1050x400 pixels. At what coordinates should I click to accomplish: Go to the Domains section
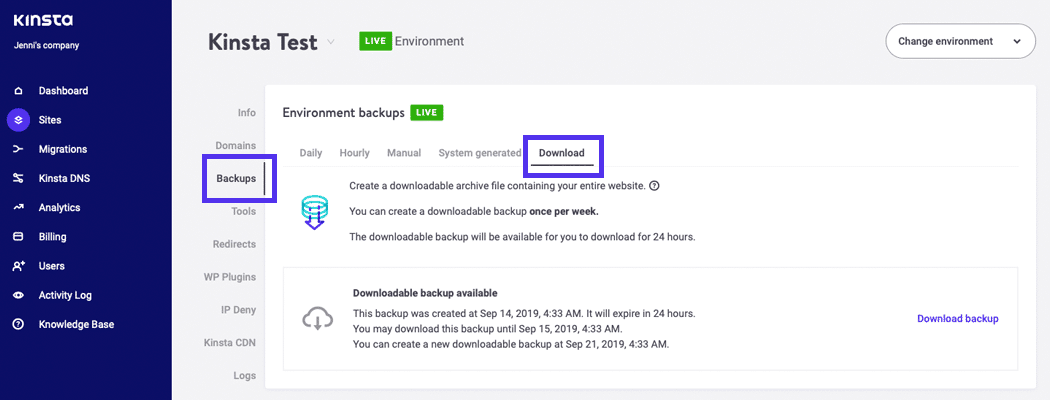pos(235,146)
